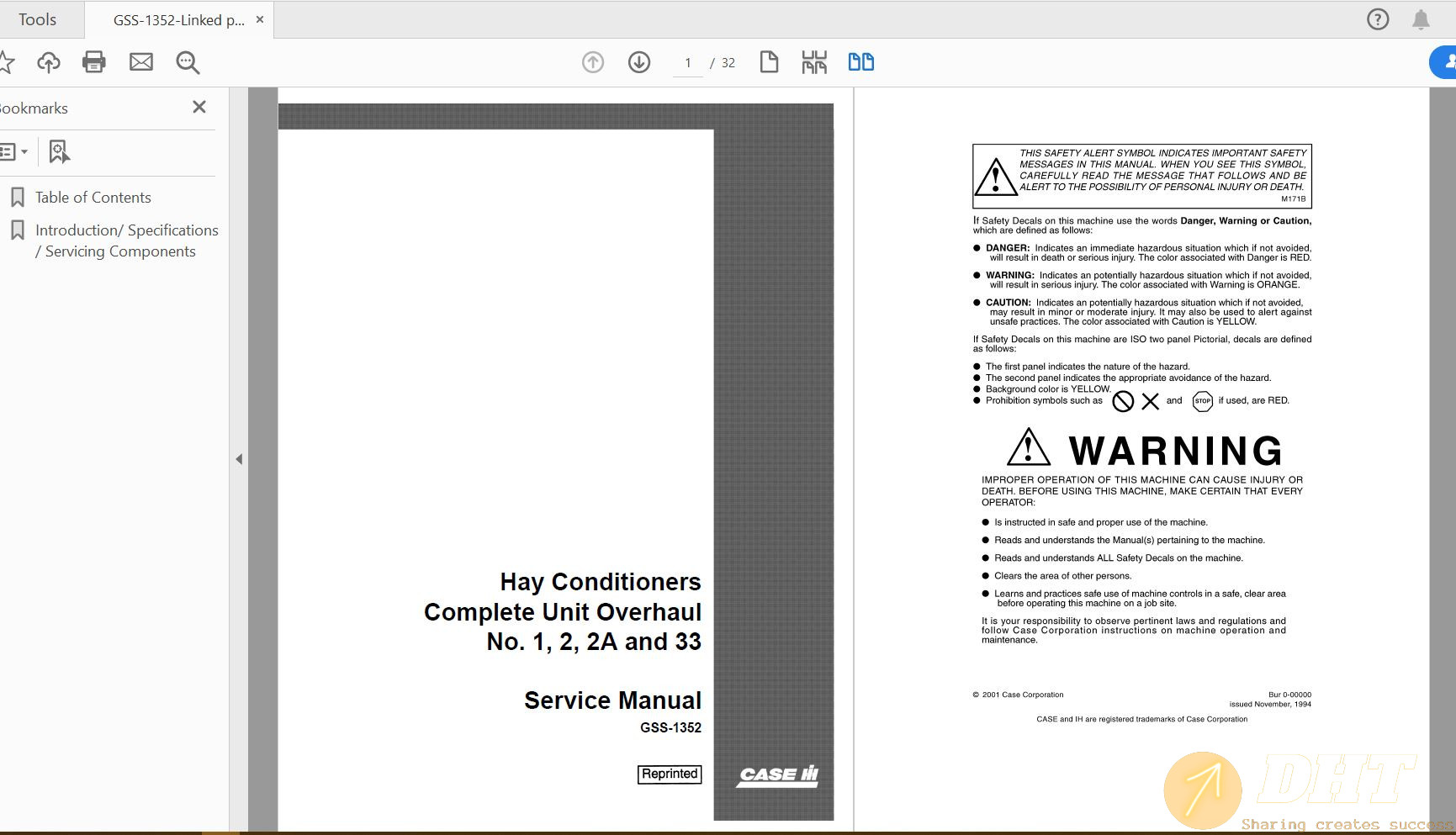
Task: Print the document using printer icon
Action: point(94,62)
